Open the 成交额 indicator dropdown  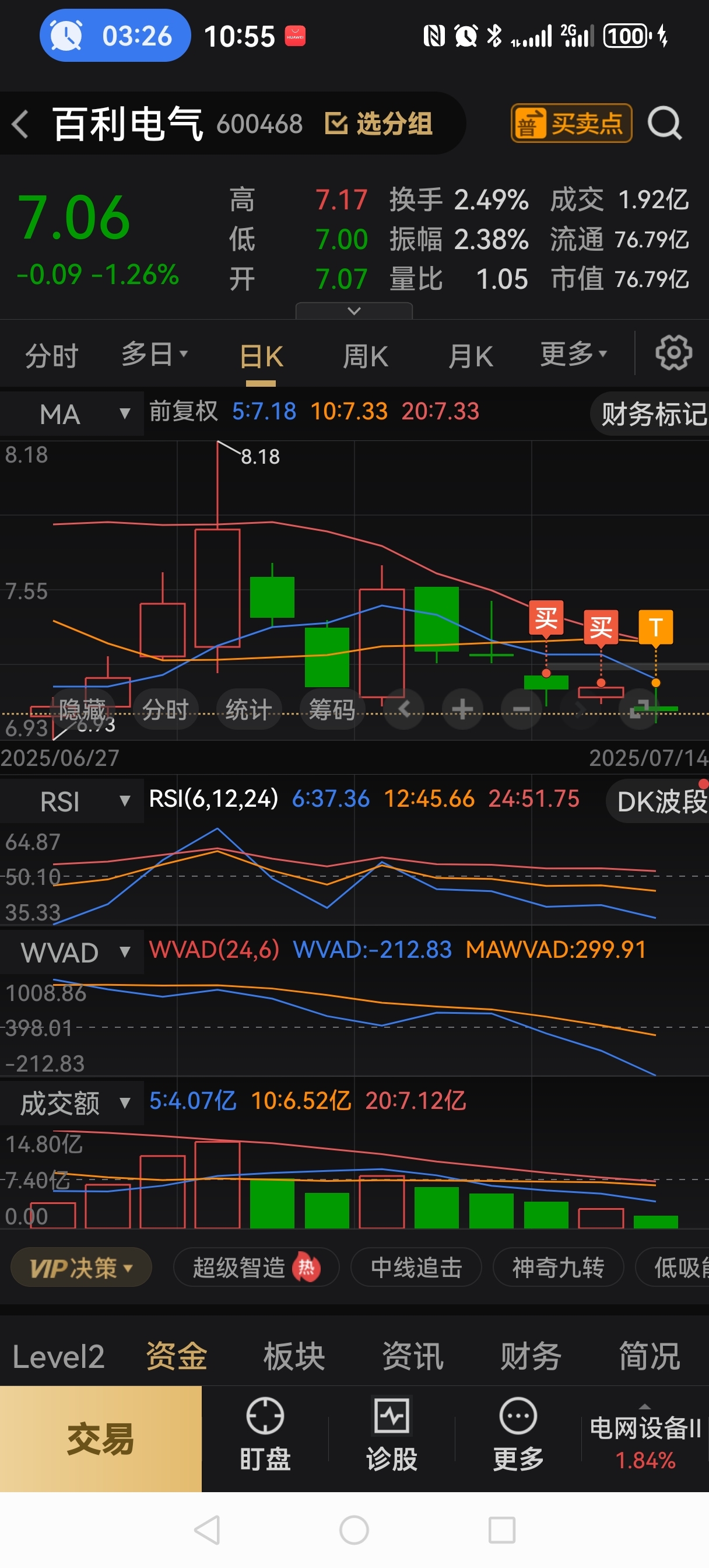click(72, 1103)
